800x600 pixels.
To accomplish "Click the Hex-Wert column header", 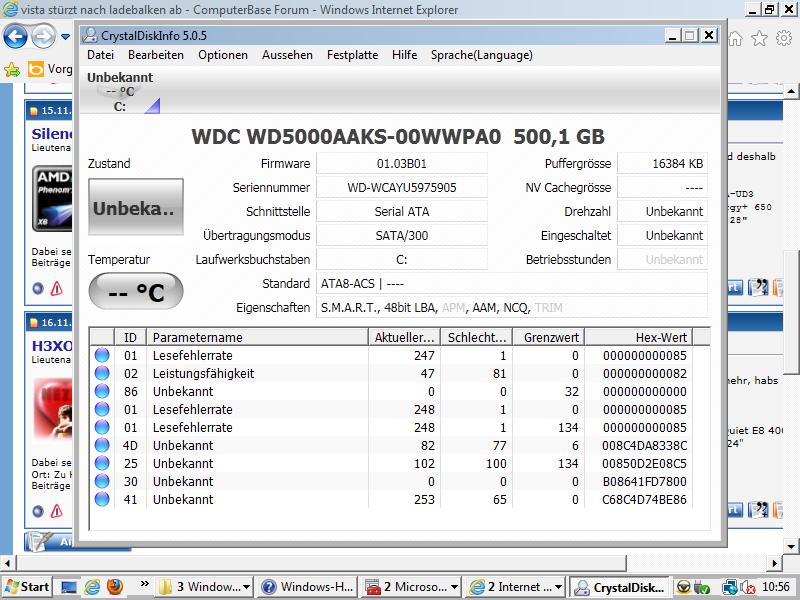I will click(638, 337).
